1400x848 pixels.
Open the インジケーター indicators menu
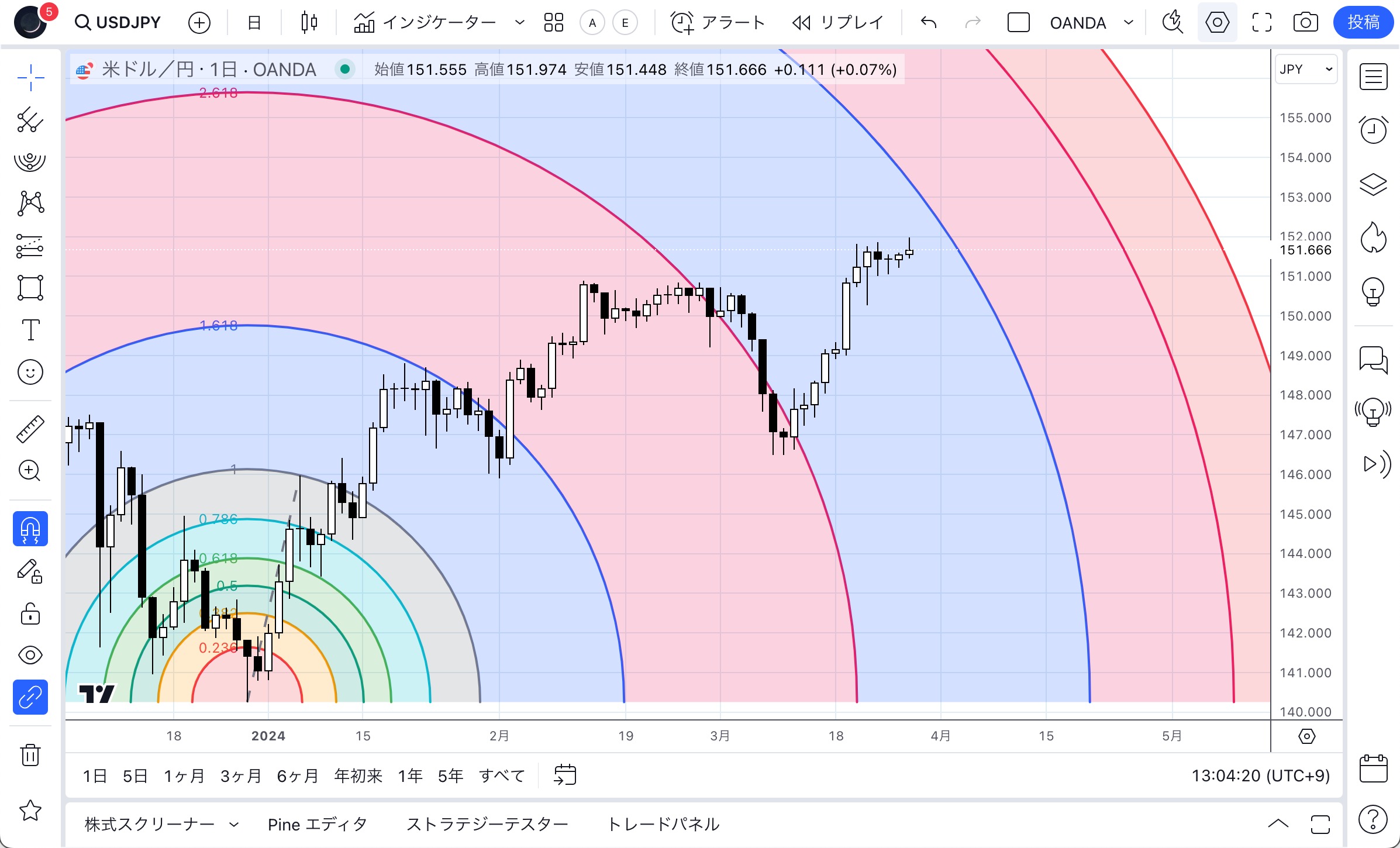[425, 23]
